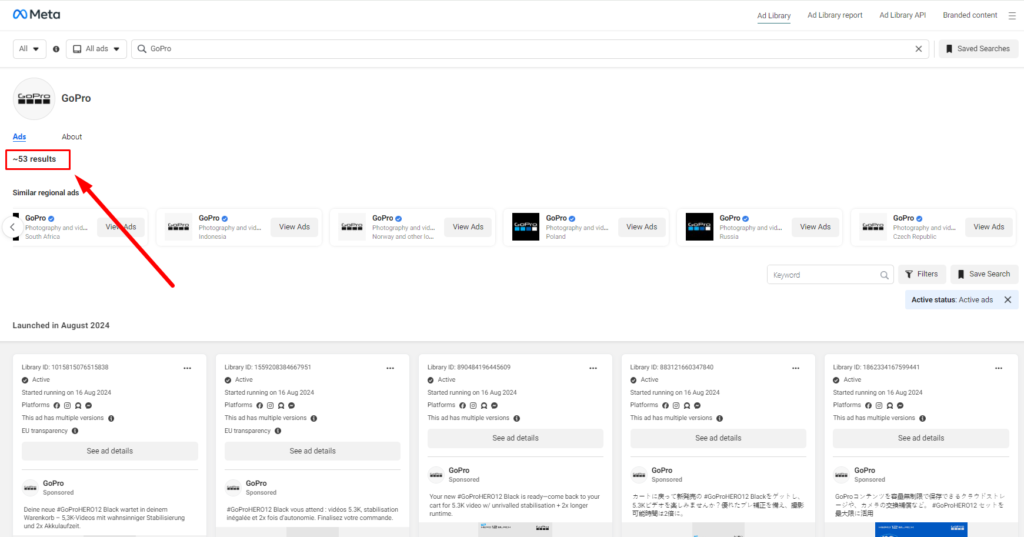Viewport: 1024px width, 537px height.
Task: See ad details for ID 1862334167599441
Action: (921, 438)
